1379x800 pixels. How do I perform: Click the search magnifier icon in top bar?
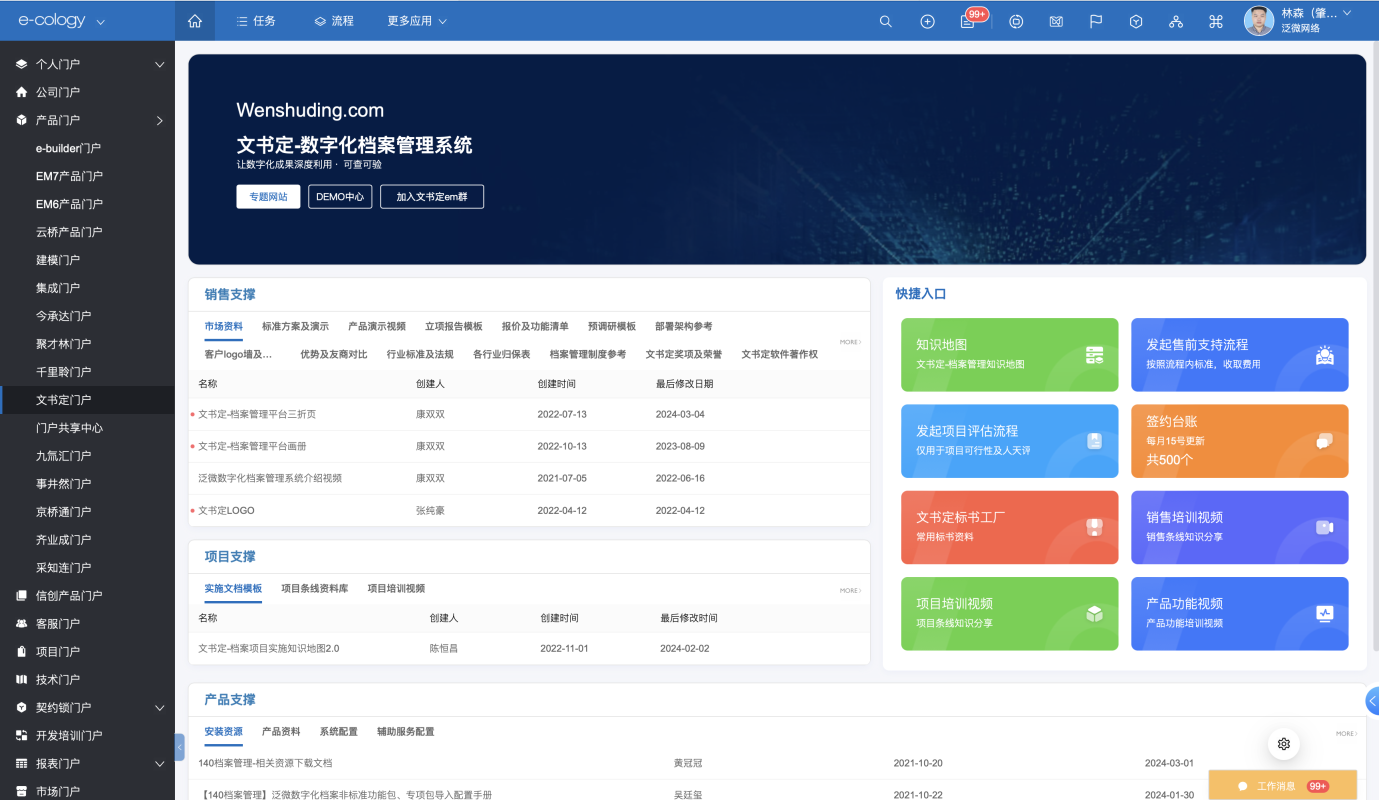coord(885,21)
